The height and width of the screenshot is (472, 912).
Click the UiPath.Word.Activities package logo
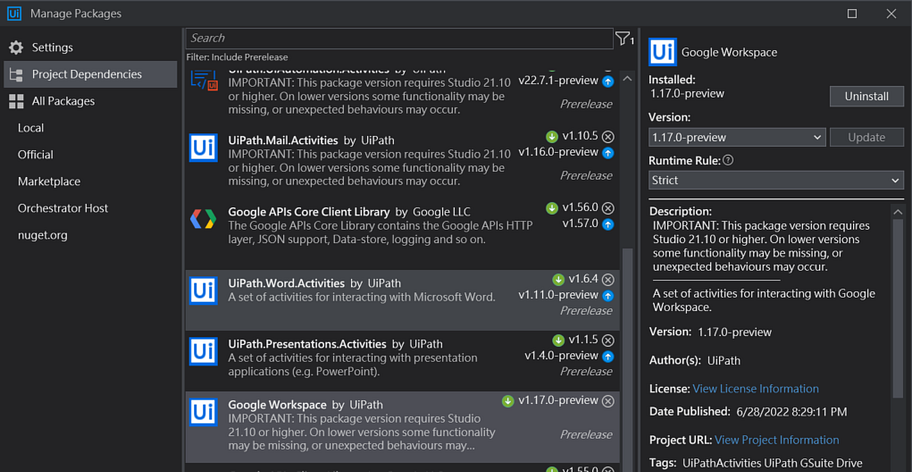203,291
